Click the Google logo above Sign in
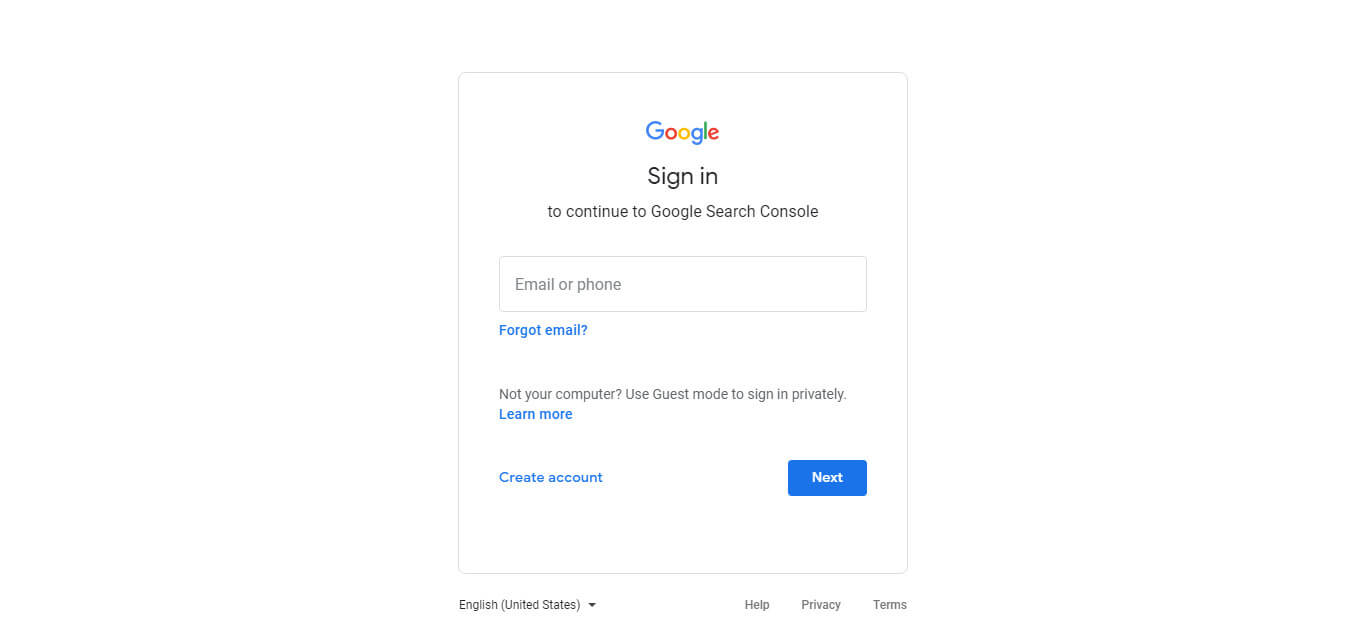The image size is (1365, 631). coord(682,132)
